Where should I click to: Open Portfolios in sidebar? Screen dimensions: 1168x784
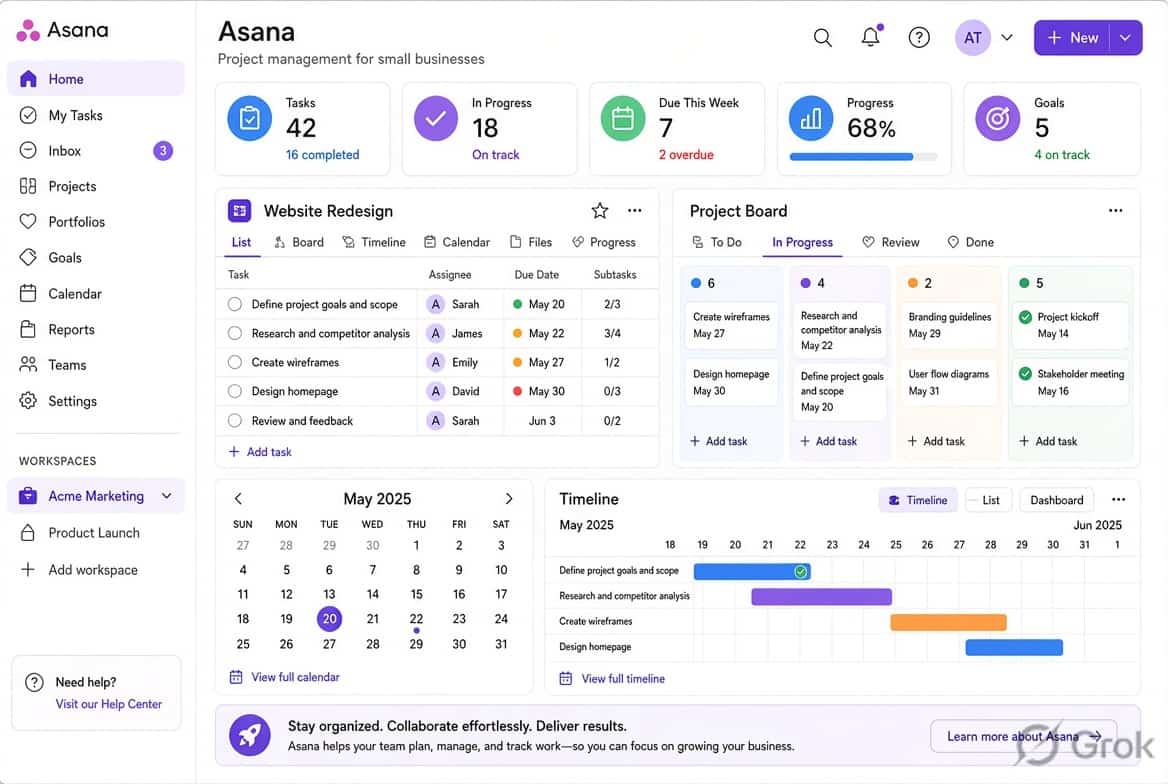coord(96,222)
